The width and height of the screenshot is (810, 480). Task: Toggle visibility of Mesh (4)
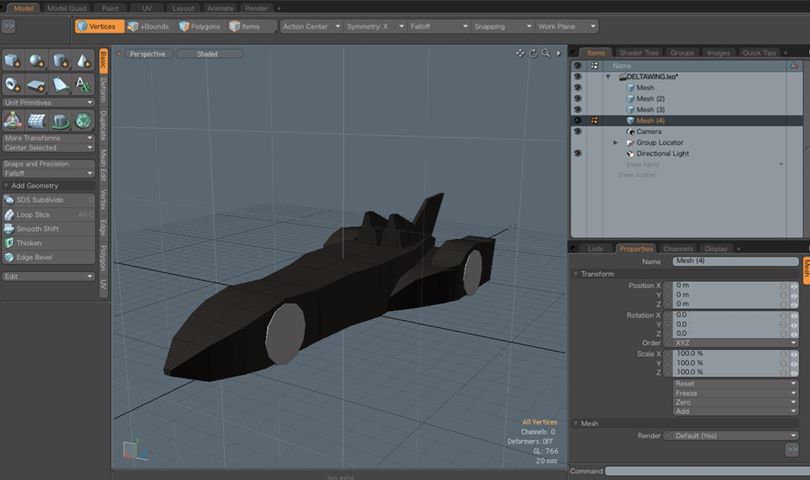tap(578, 120)
